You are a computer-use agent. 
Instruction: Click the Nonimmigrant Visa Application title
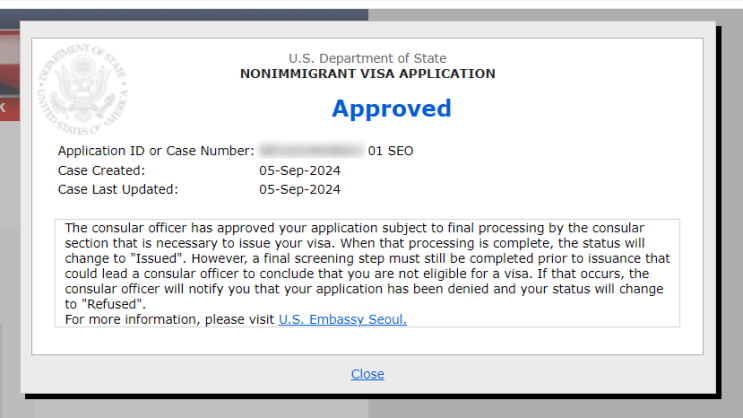tap(367, 74)
